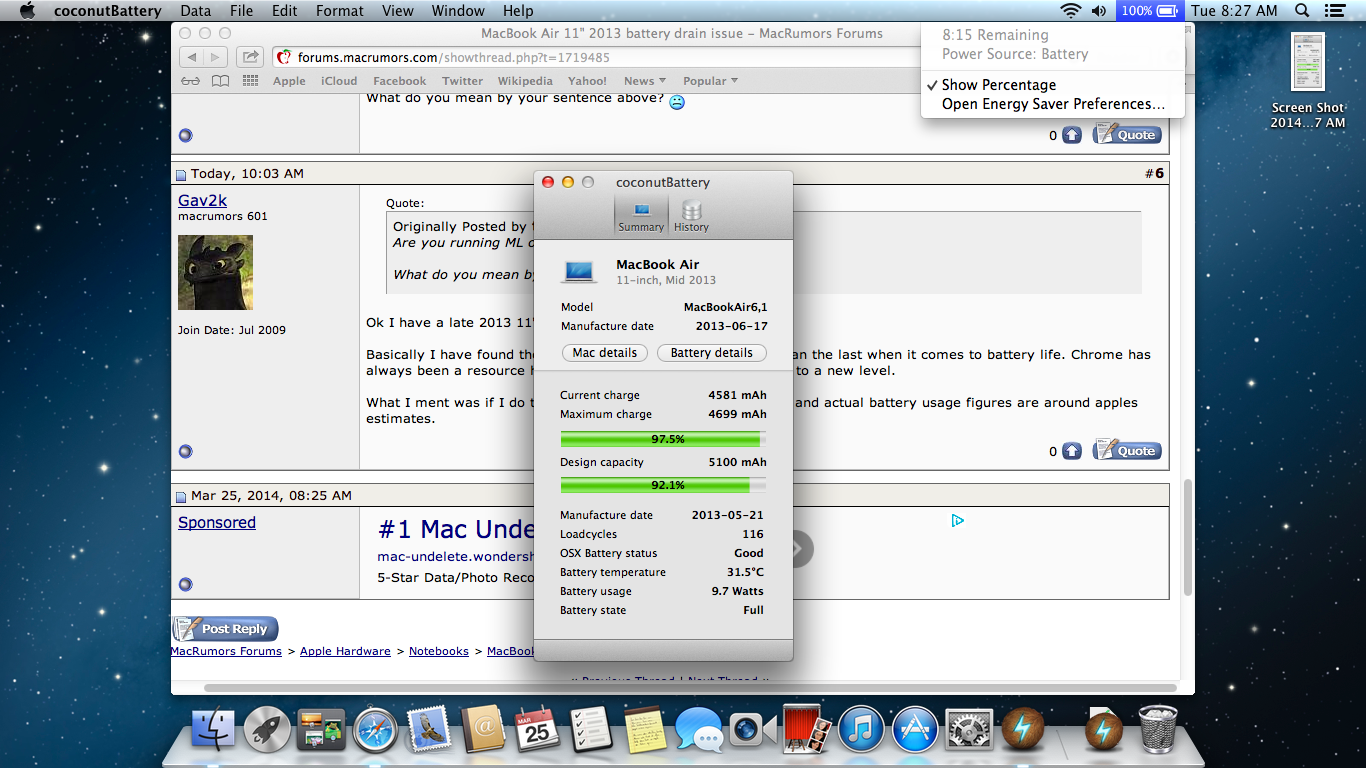Screen dimensions: 1366x768
Task: Click the MacBook Air laptop icon
Action: (579, 271)
